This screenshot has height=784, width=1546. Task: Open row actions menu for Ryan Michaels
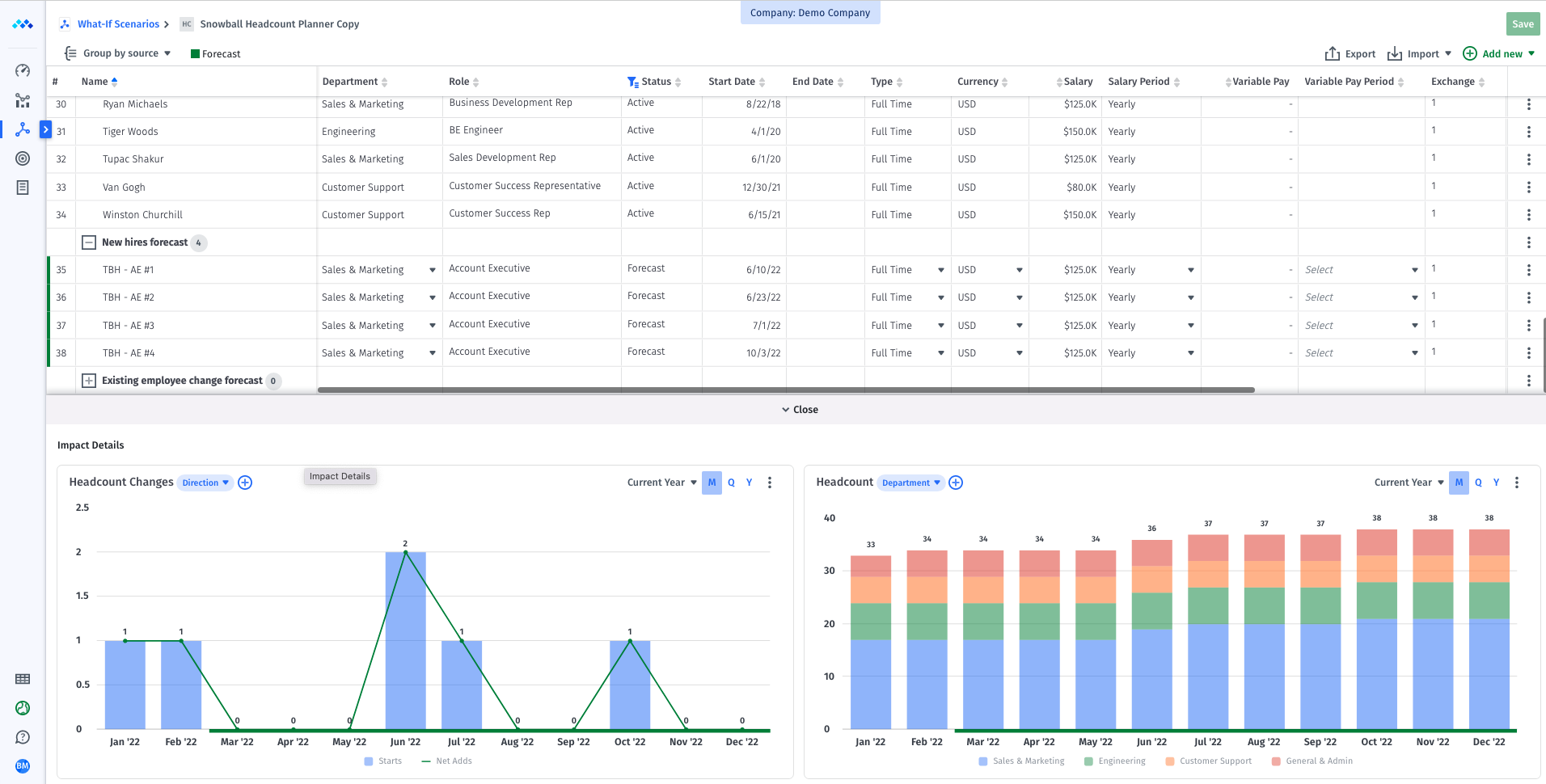1528,104
